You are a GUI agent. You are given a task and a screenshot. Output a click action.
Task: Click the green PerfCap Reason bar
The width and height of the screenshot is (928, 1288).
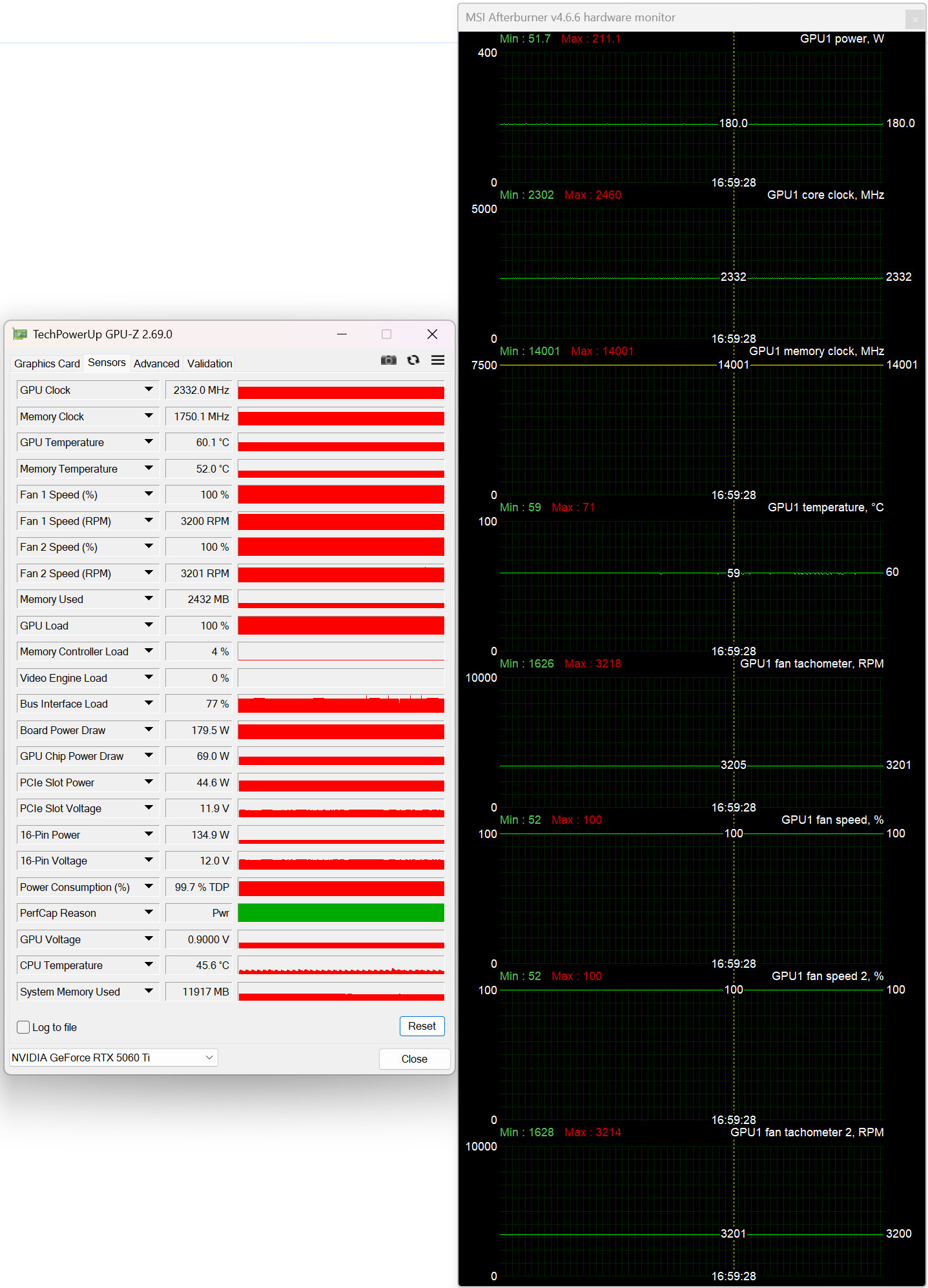point(341,913)
